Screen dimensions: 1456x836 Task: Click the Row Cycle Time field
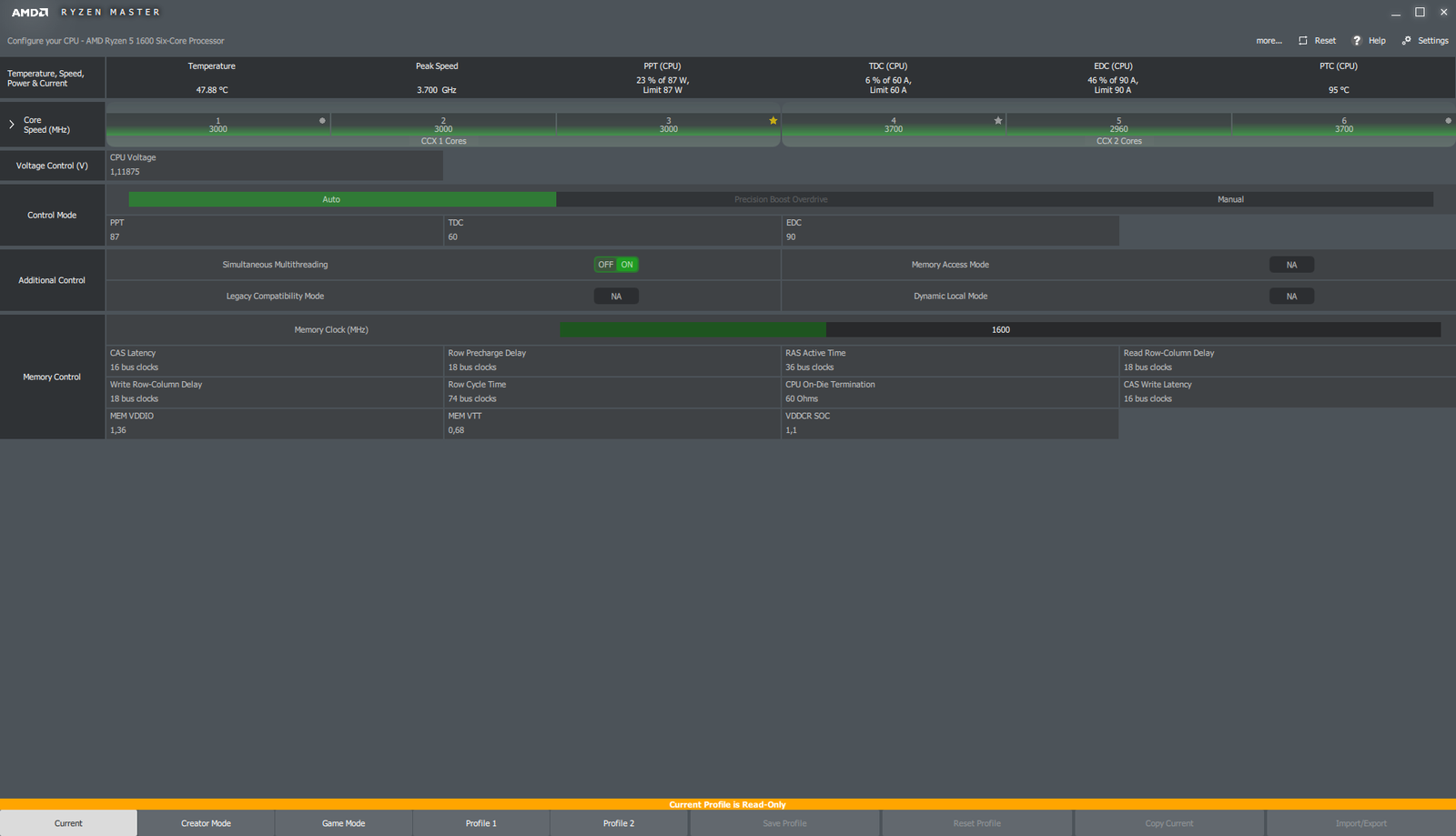(x=612, y=392)
